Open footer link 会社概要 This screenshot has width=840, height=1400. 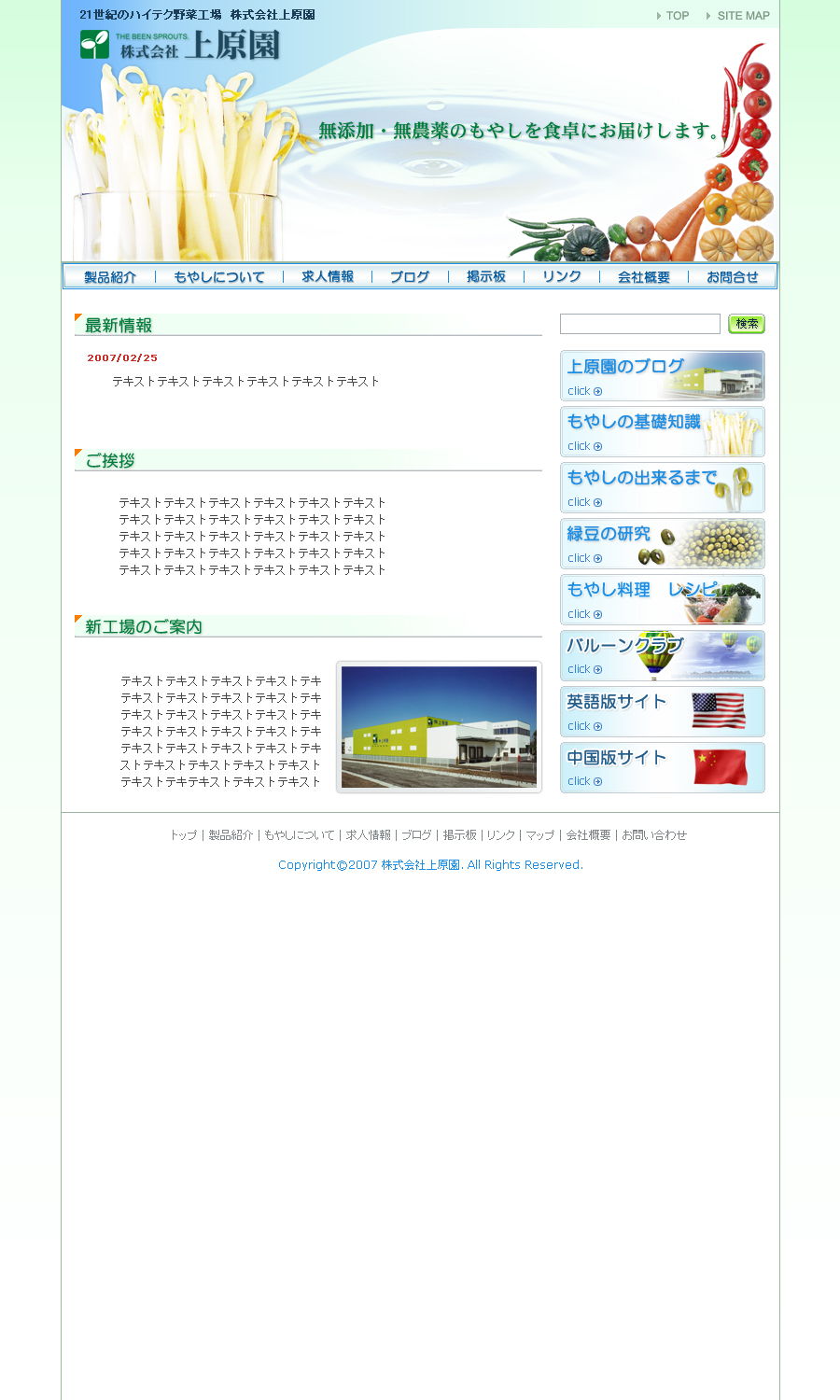(x=588, y=835)
